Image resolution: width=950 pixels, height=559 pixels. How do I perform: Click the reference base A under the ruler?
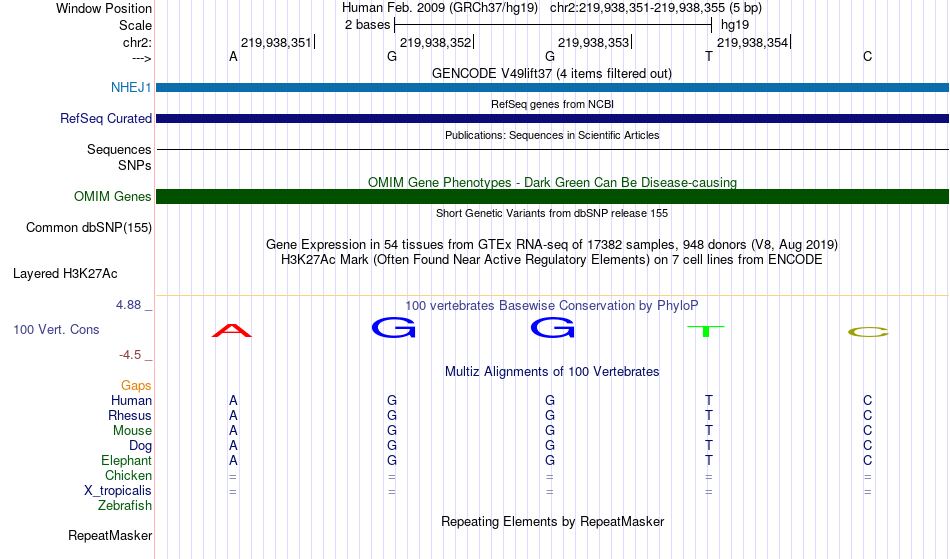click(233, 56)
